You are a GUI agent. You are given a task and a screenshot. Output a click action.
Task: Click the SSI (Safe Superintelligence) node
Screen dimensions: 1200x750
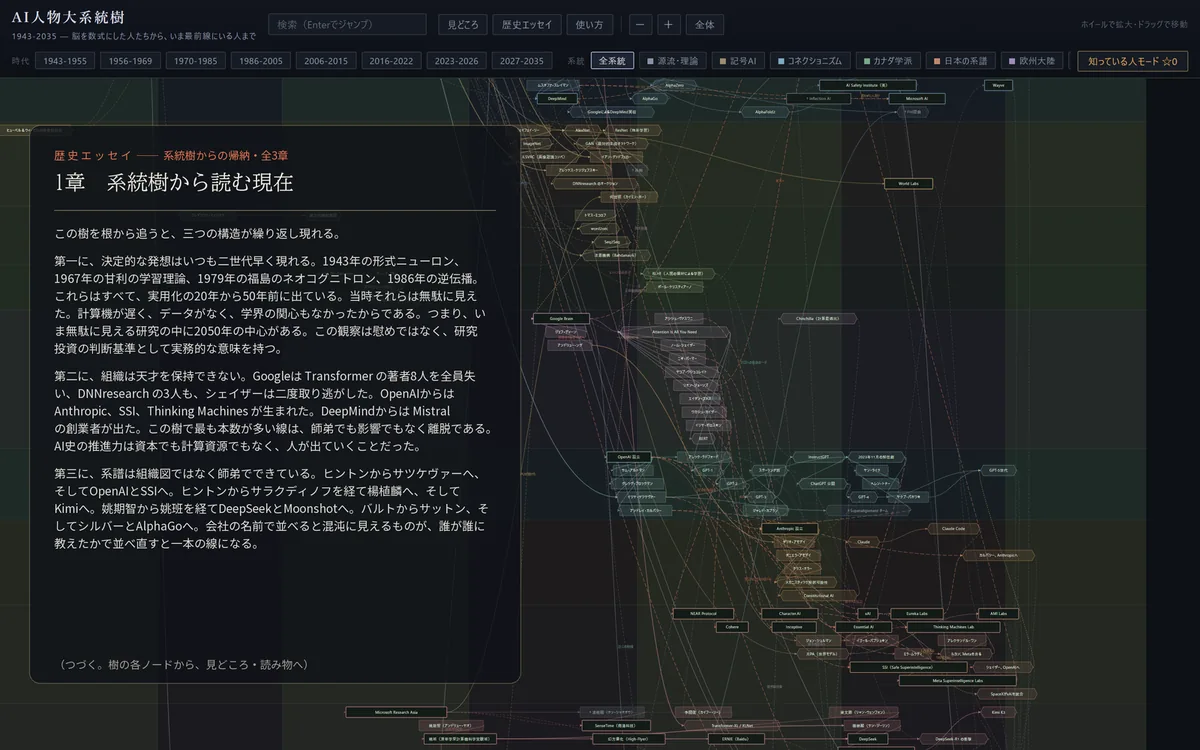[908, 667]
